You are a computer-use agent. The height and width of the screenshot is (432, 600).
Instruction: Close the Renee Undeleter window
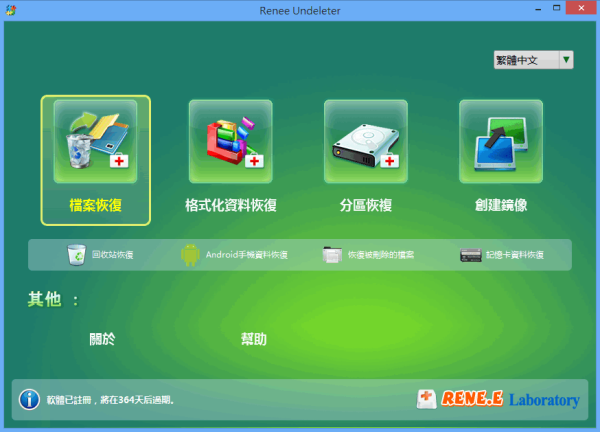click(581, 8)
